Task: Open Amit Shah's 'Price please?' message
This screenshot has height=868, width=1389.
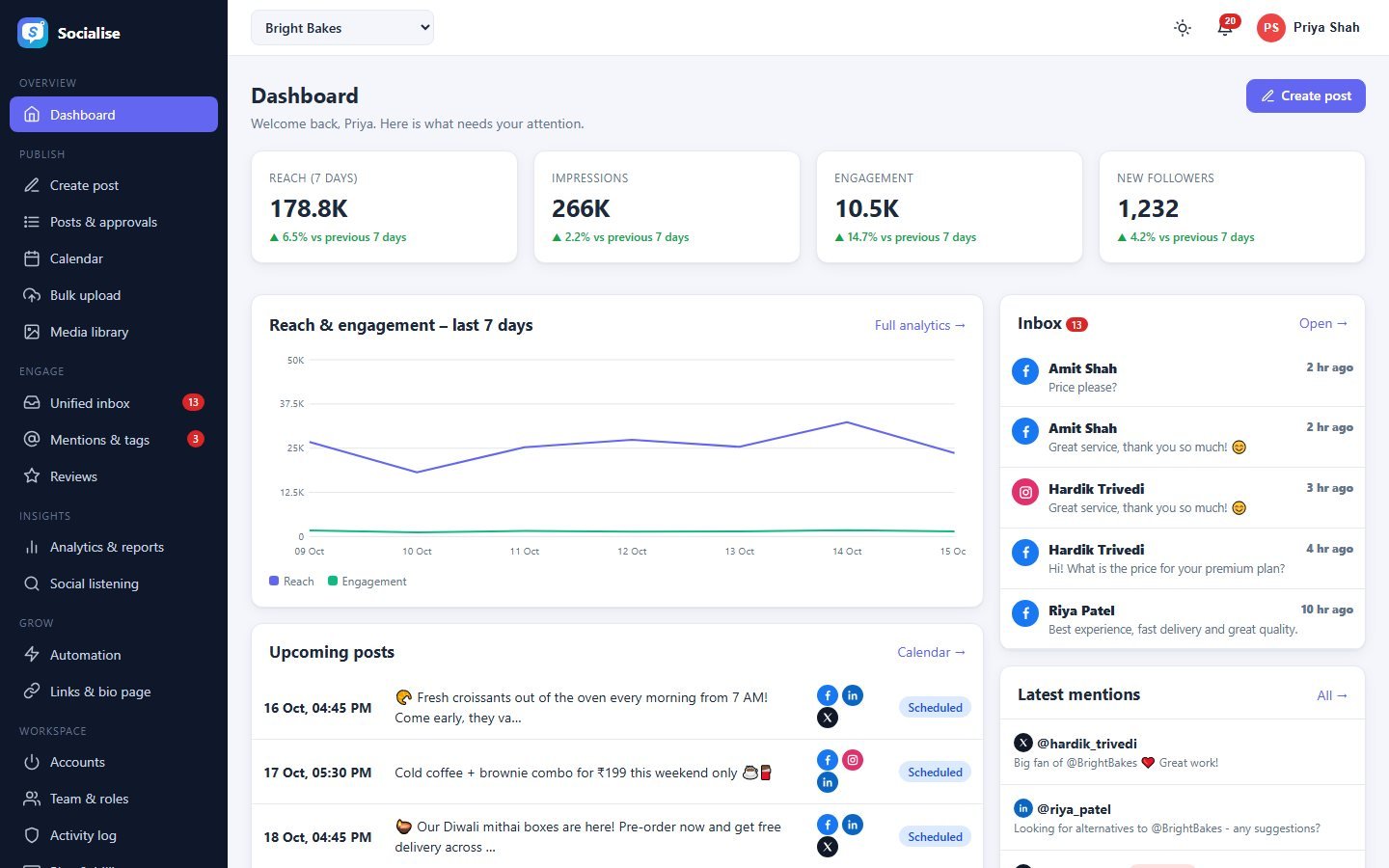Action: tap(1183, 377)
